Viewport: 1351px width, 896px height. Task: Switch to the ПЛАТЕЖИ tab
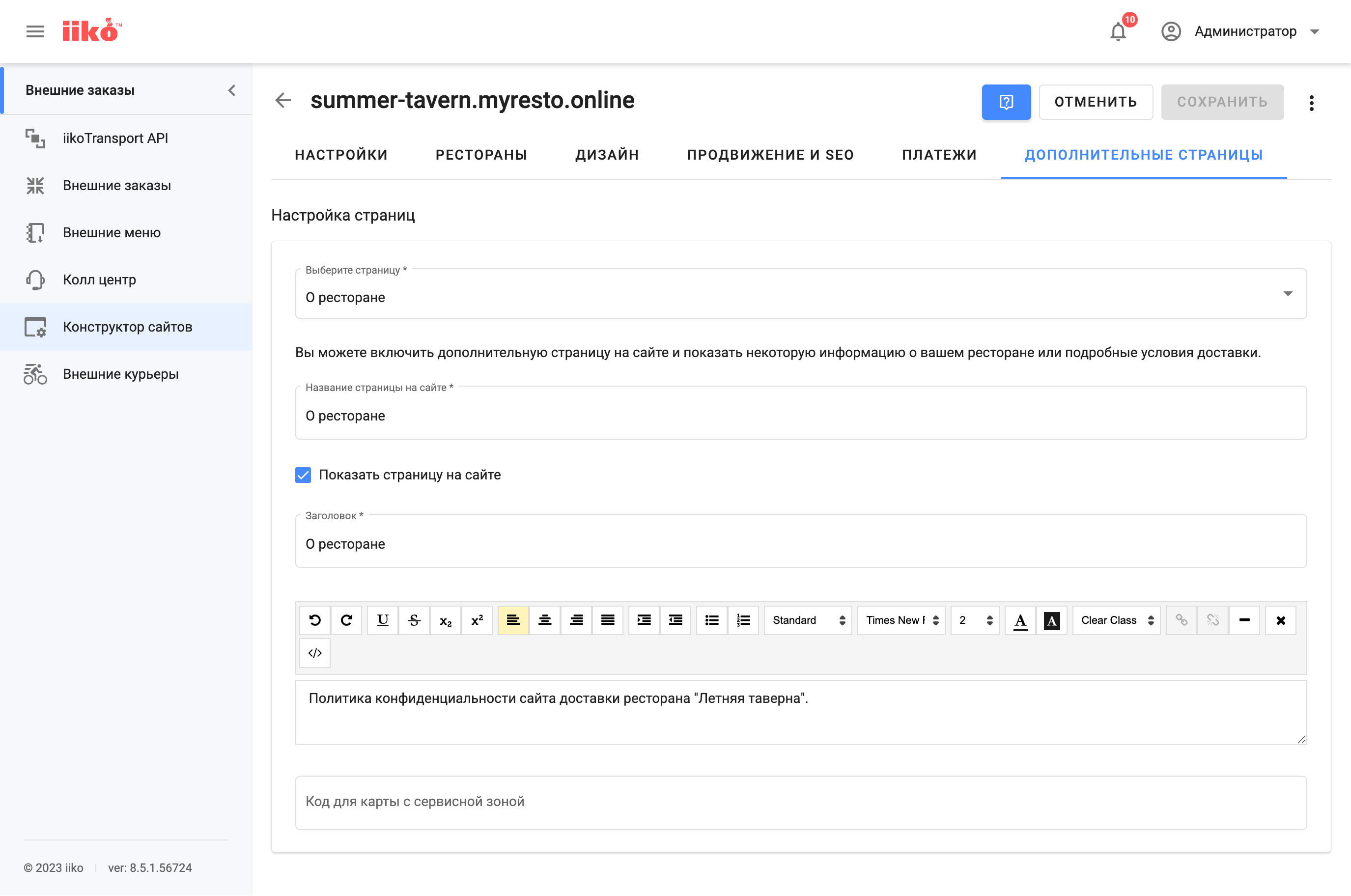tap(939, 155)
